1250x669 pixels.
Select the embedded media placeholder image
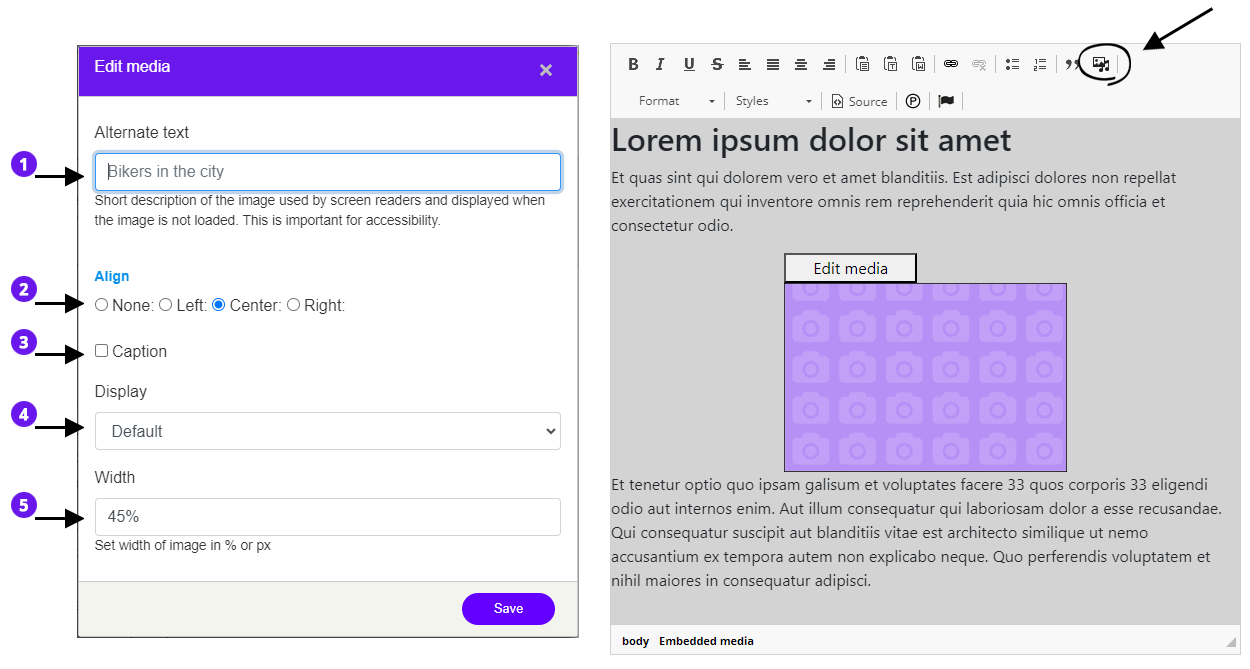tap(925, 377)
